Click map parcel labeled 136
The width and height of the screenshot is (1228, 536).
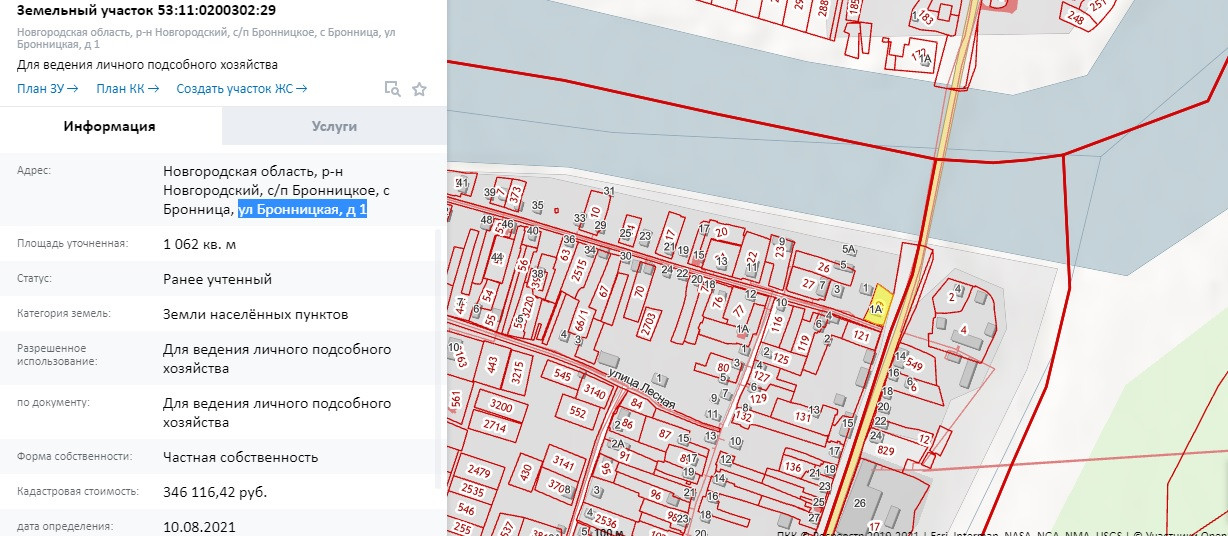click(x=793, y=467)
